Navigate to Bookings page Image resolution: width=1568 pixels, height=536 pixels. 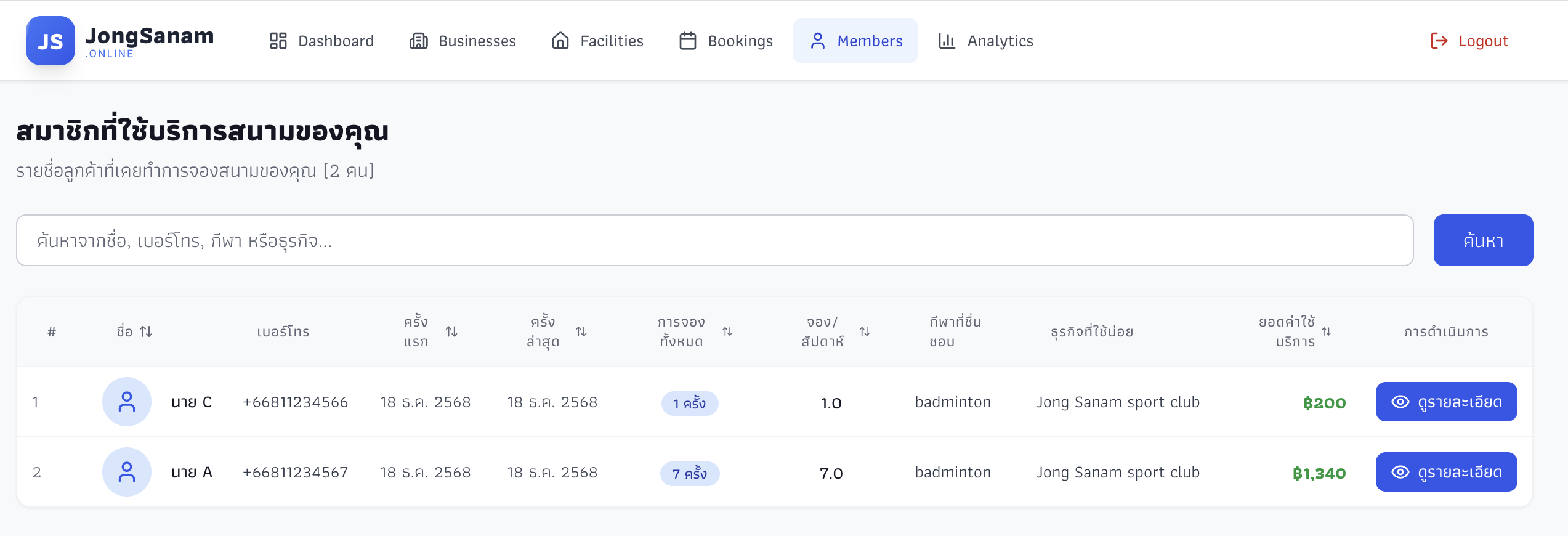725,41
